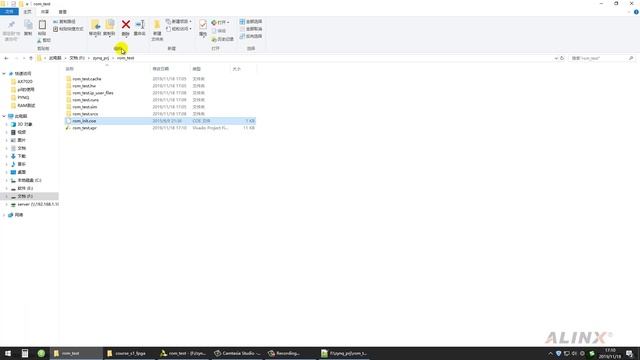Collapse the Quick access tree node
The width and height of the screenshot is (640, 360).
4,73
